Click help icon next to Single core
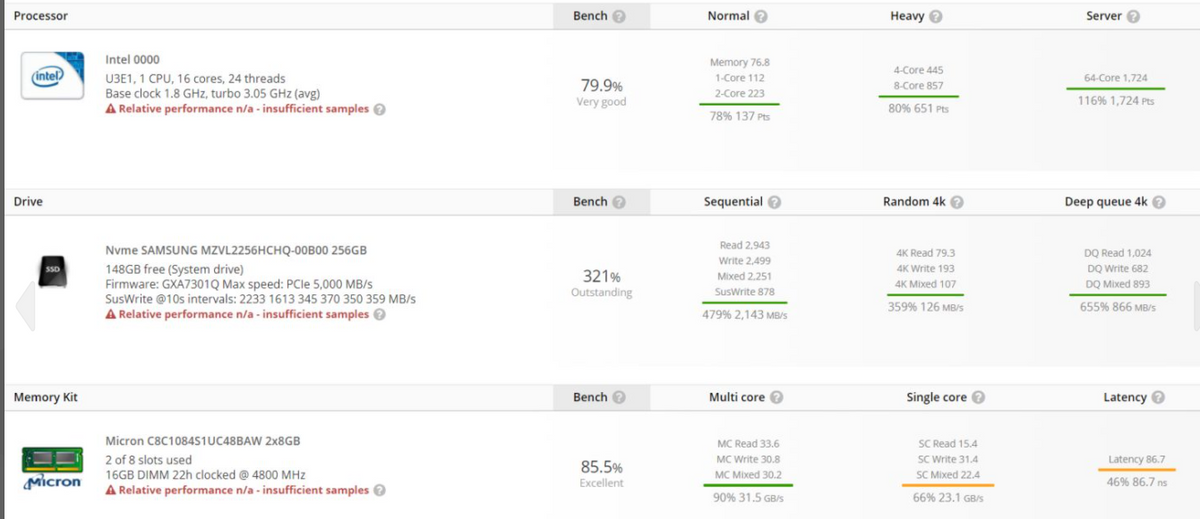 [x=978, y=398]
